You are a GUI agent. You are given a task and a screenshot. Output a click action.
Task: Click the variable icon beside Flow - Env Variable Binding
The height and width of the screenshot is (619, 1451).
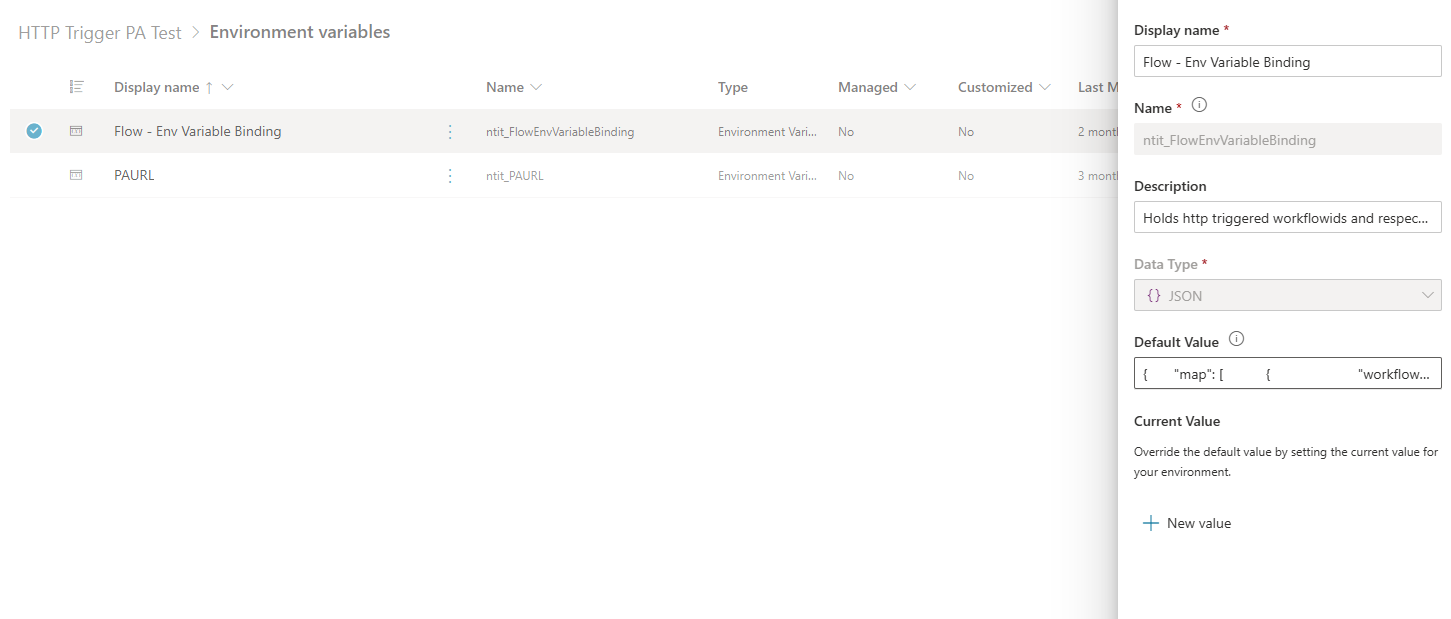click(x=77, y=131)
